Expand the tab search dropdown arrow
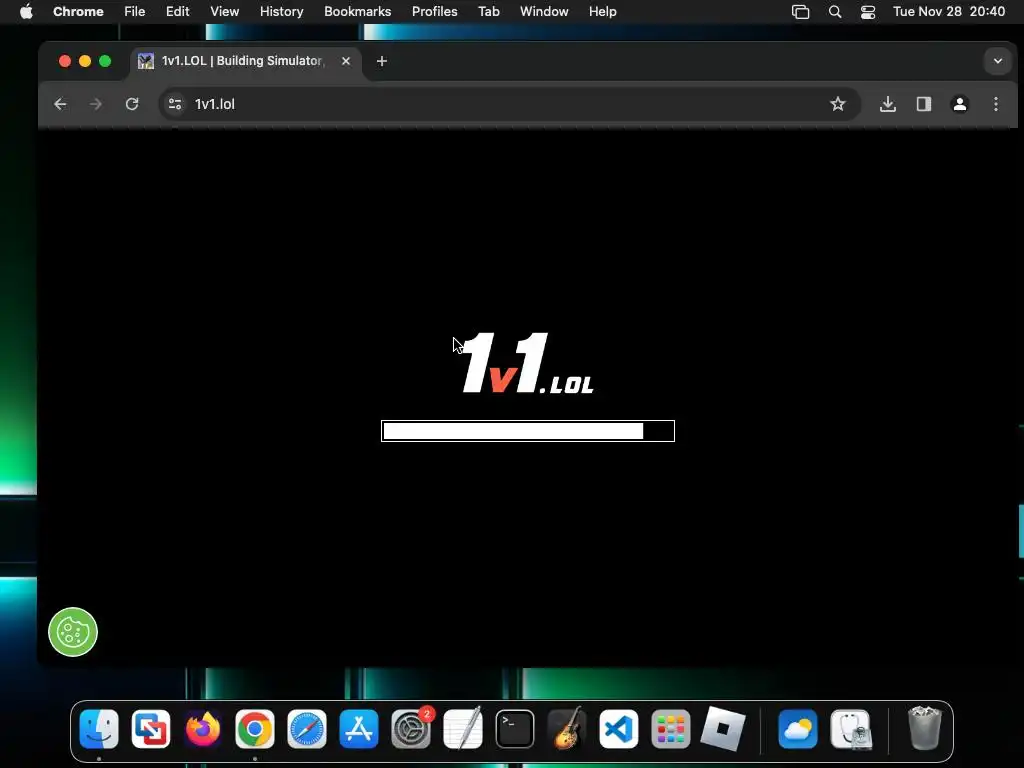1024x768 pixels. [998, 61]
